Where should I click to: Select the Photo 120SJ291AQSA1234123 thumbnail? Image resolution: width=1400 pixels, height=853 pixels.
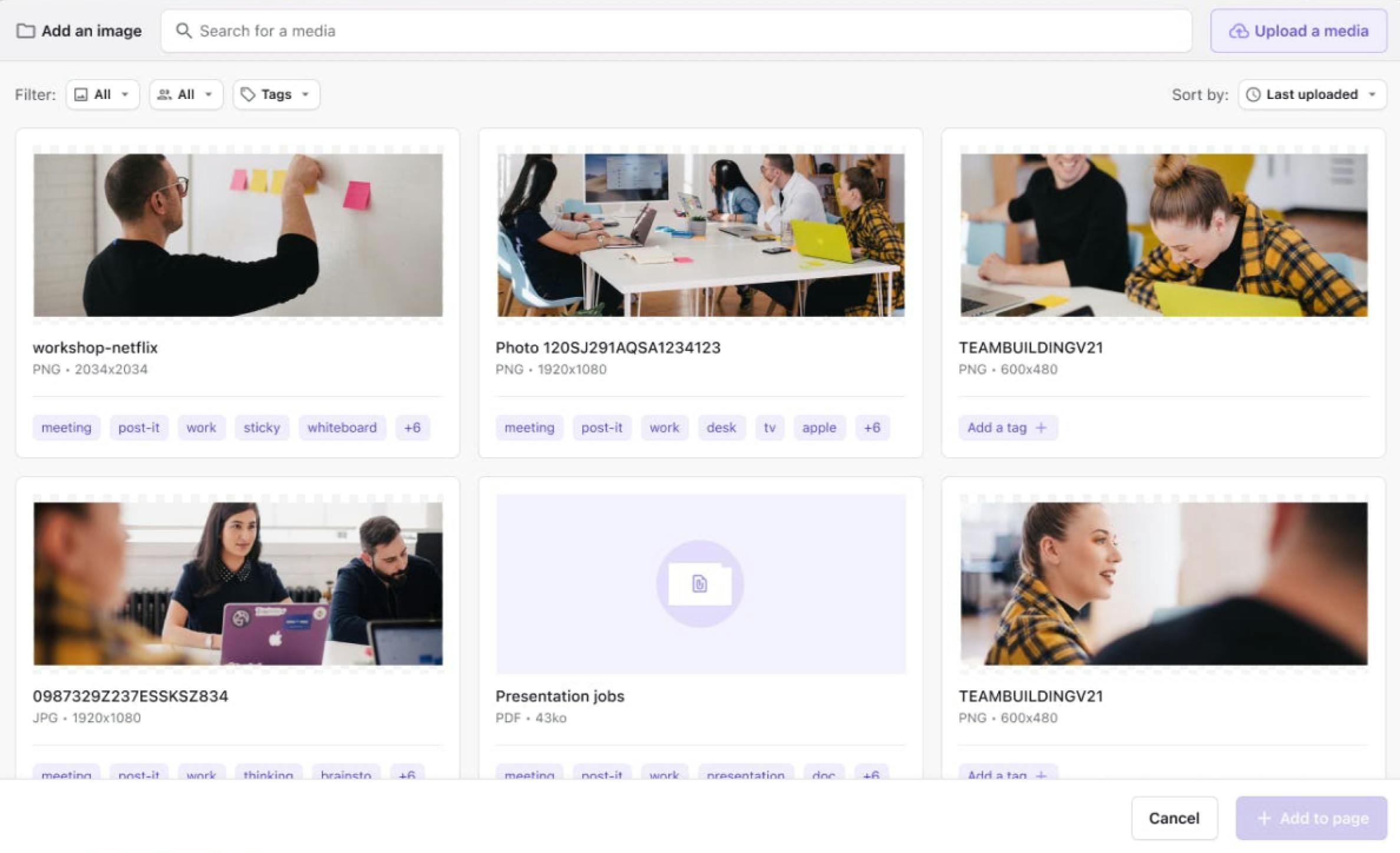click(x=700, y=234)
